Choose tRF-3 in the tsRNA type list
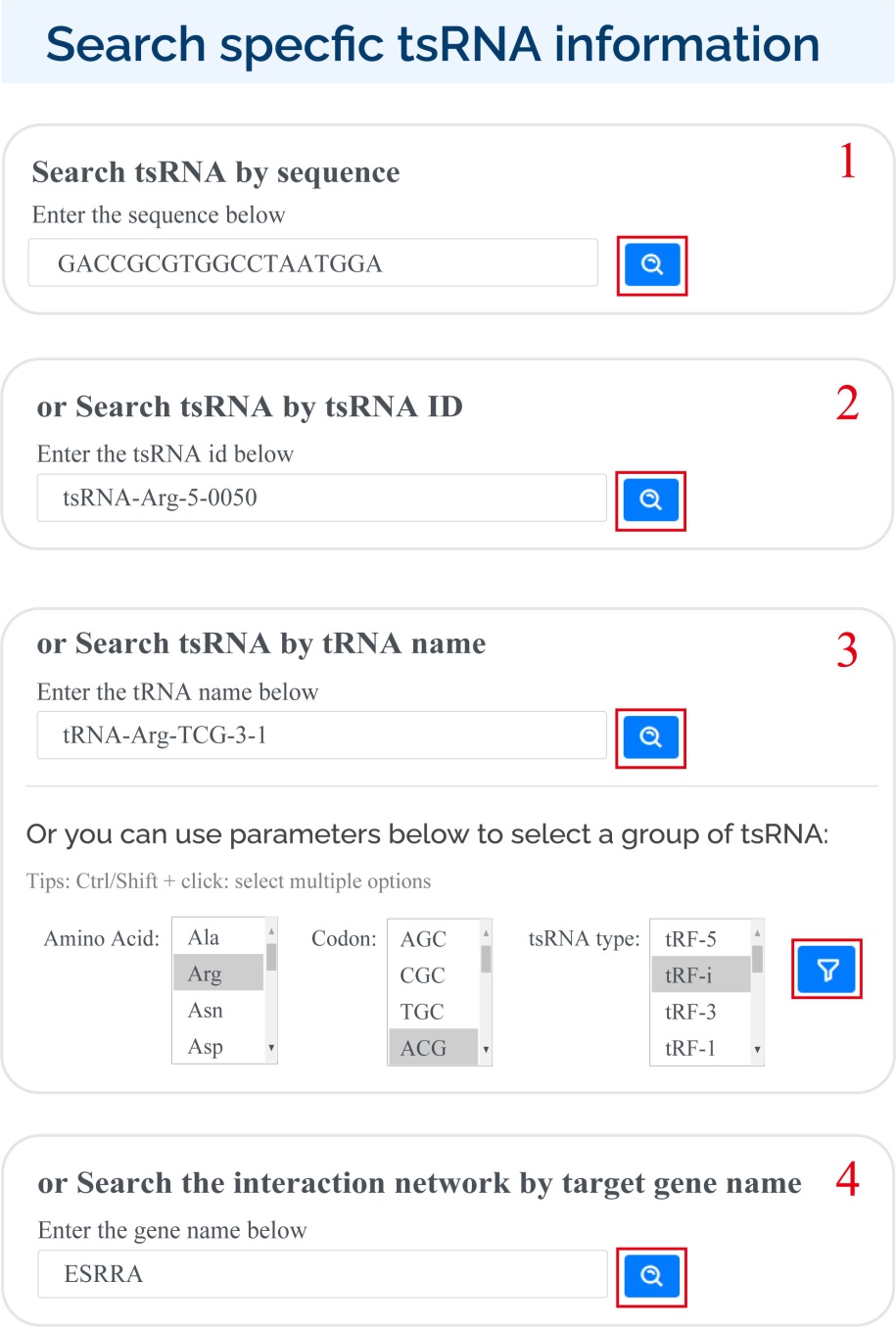The width and height of the screenshot is (896, 1327). pyautogui.click(x=701, y=1012)
